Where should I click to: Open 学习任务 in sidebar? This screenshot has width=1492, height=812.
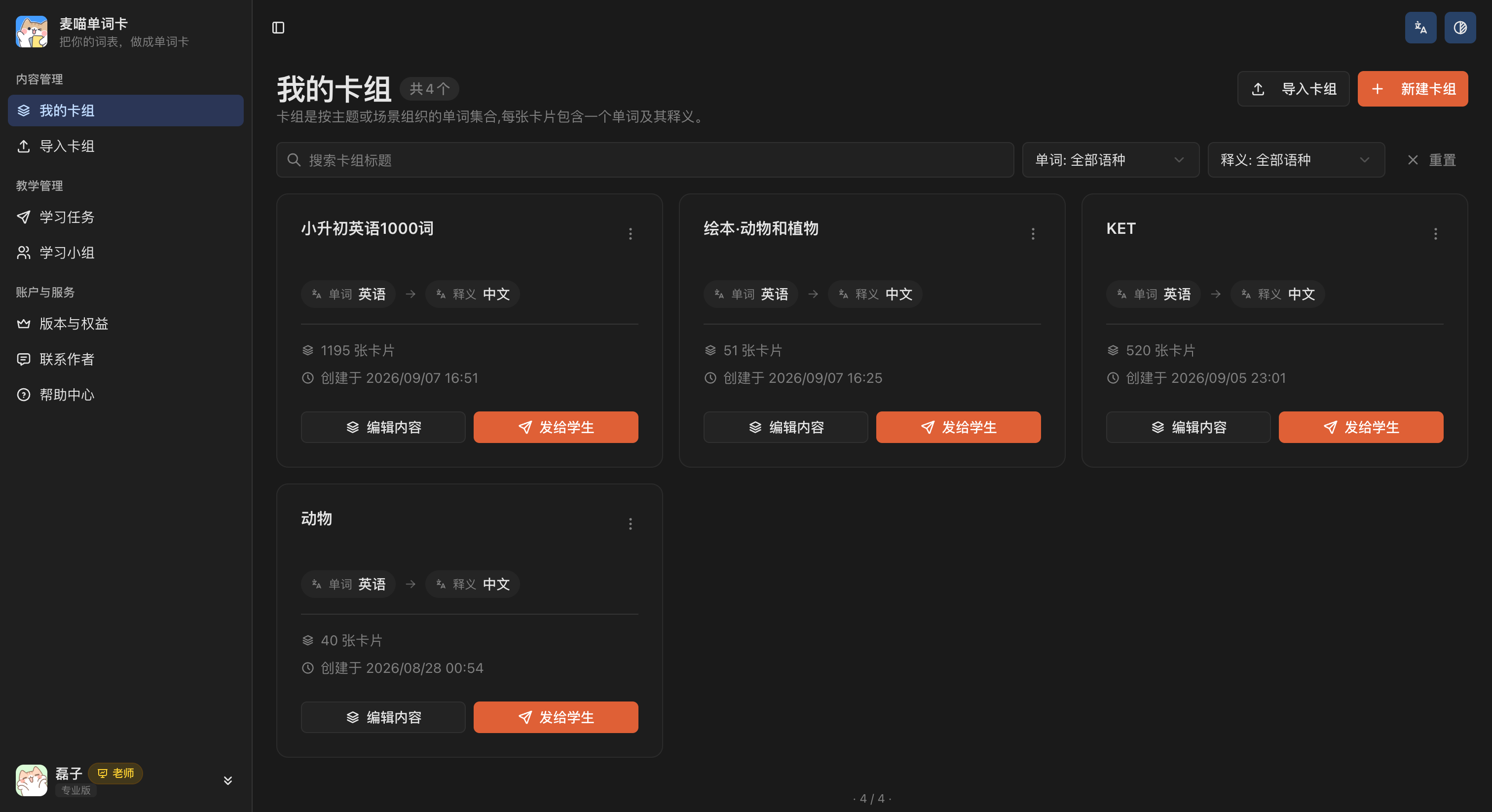[126, 217]
